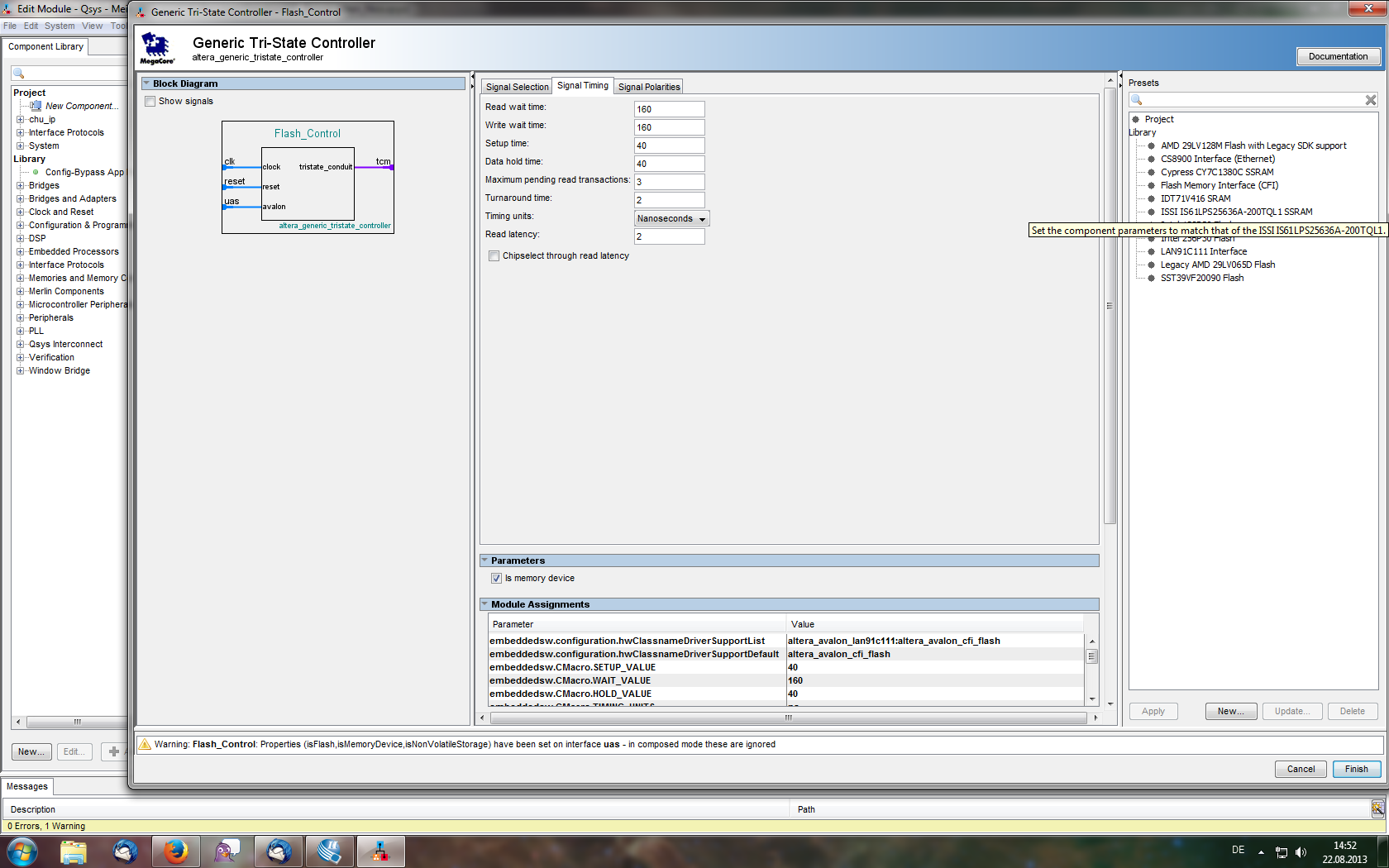The height and width of the screenshot is (868, 1389).
Task: Click the warning triangle icon in message bar
Action: [x=144, y=744]
